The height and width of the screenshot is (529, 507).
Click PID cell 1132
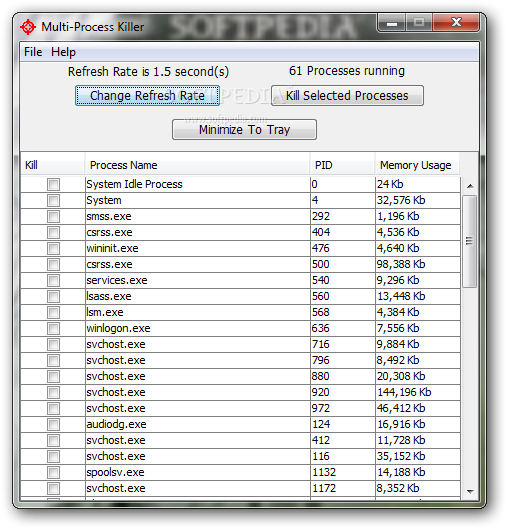click(x=324, y=472)
